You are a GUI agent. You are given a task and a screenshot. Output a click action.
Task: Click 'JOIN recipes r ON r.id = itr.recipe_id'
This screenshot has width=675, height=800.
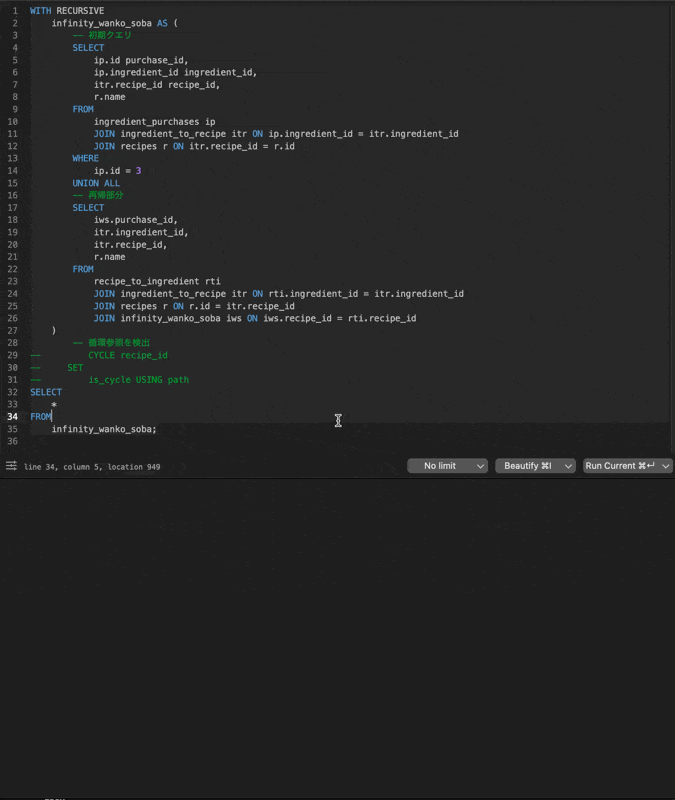click(x=194, y=306)
